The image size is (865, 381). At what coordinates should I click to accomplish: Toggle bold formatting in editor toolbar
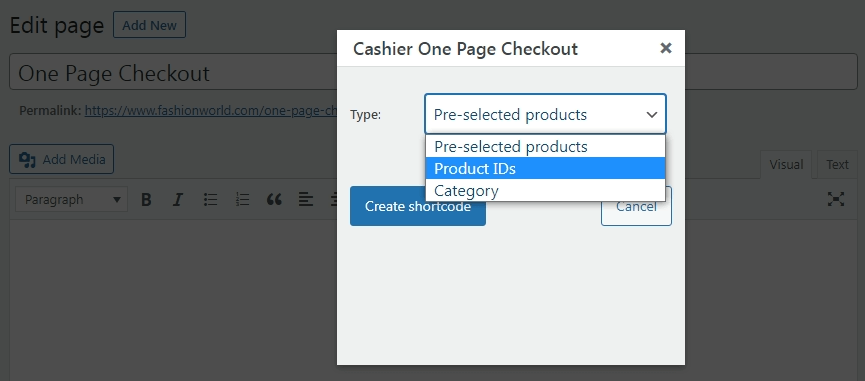(146, 200)
